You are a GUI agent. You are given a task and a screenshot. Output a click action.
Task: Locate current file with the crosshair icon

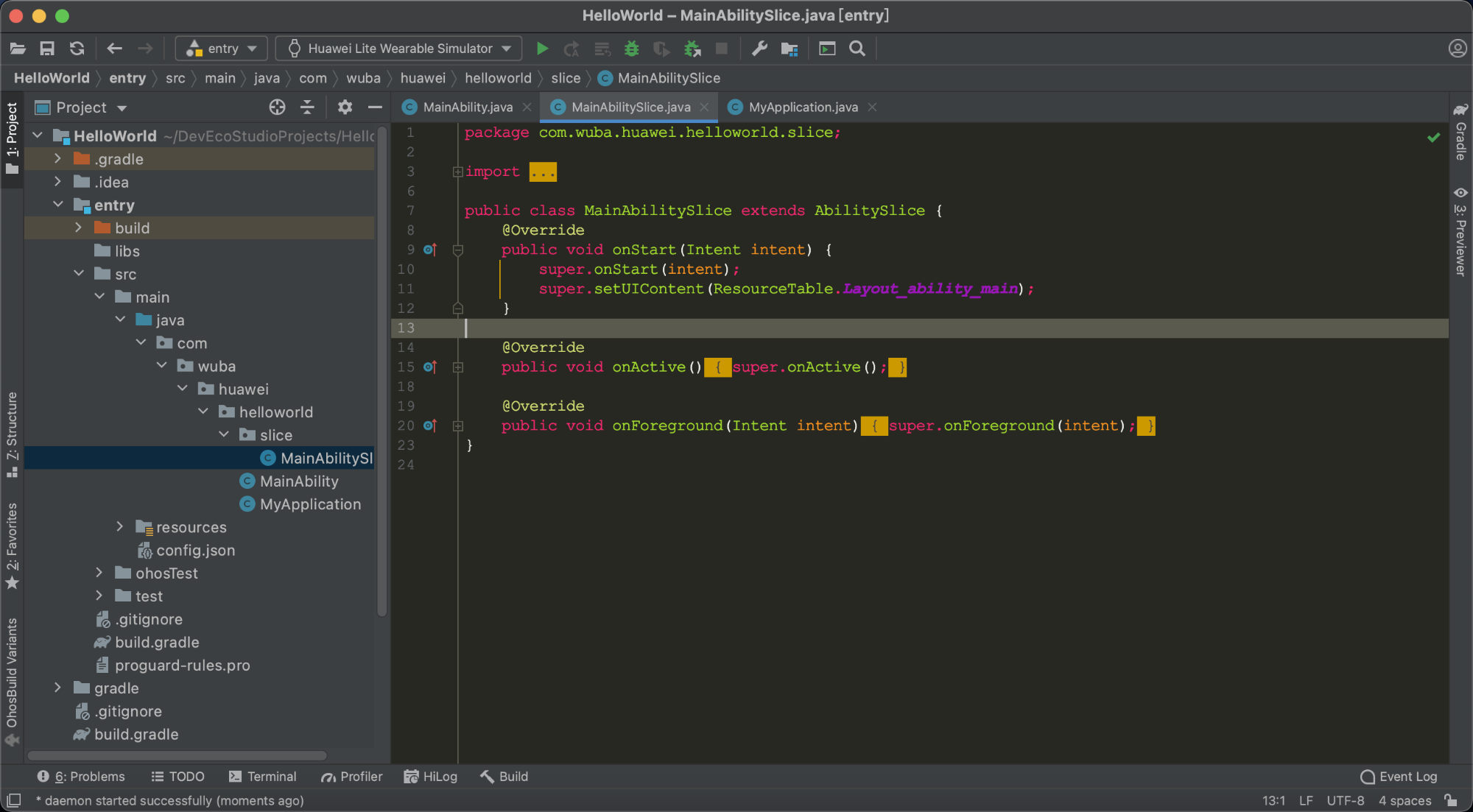click(277, 107)
